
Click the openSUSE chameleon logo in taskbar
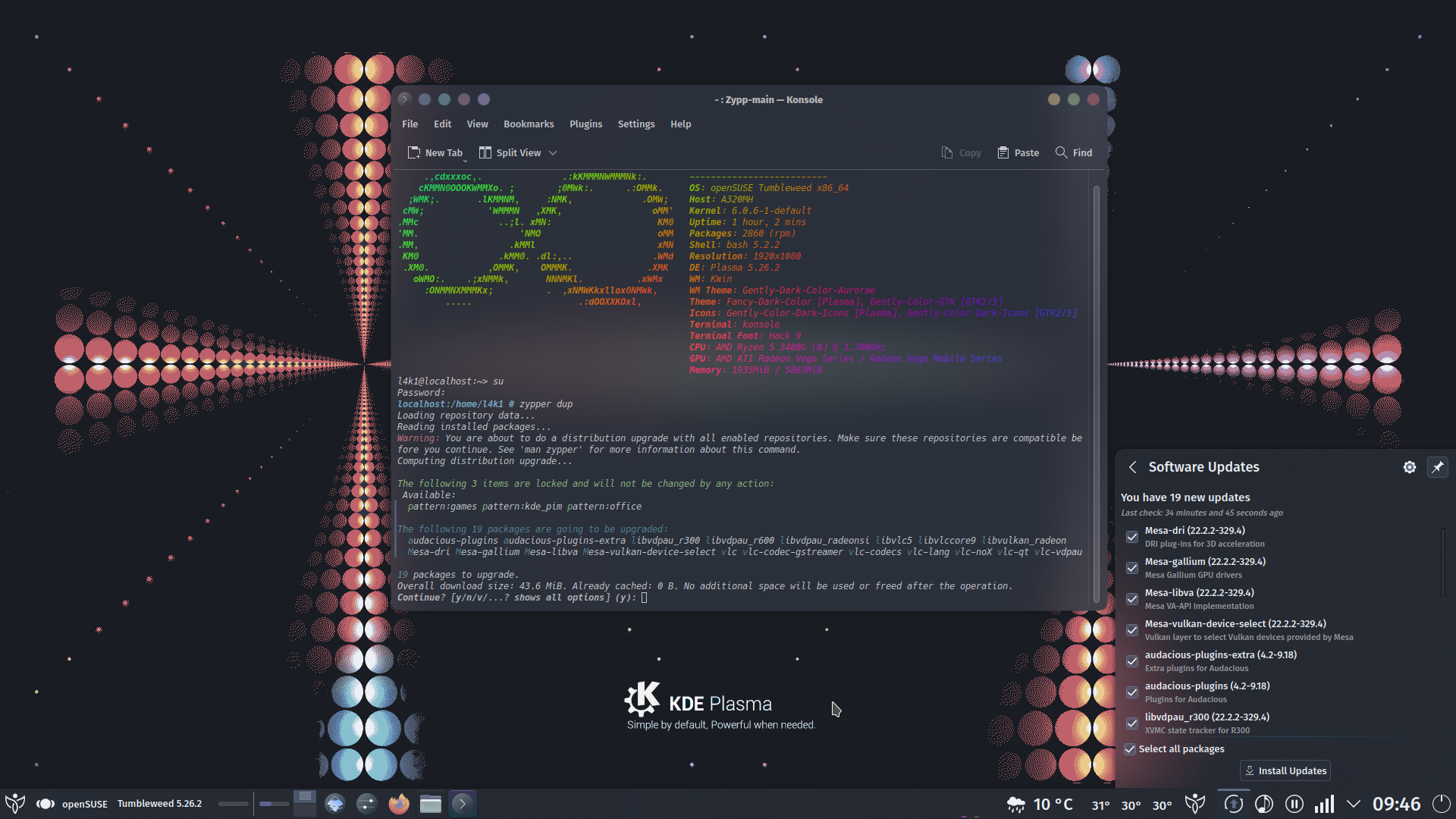pos(45,804)
